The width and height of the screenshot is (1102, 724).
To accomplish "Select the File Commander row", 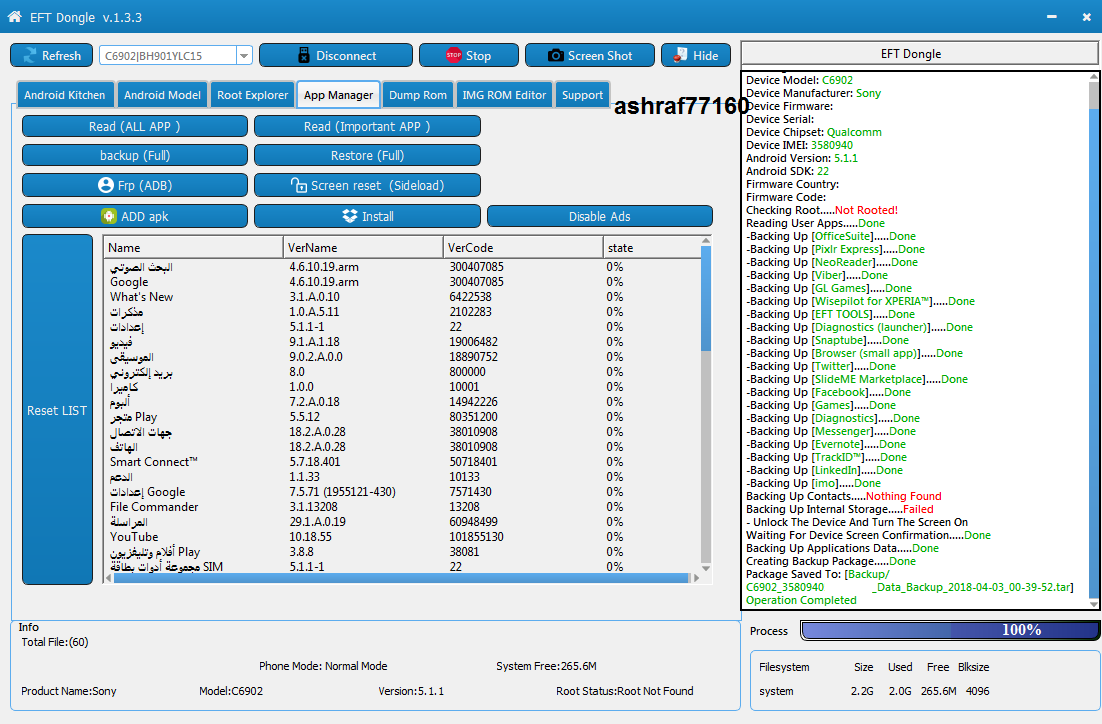I will pos(402,507).
